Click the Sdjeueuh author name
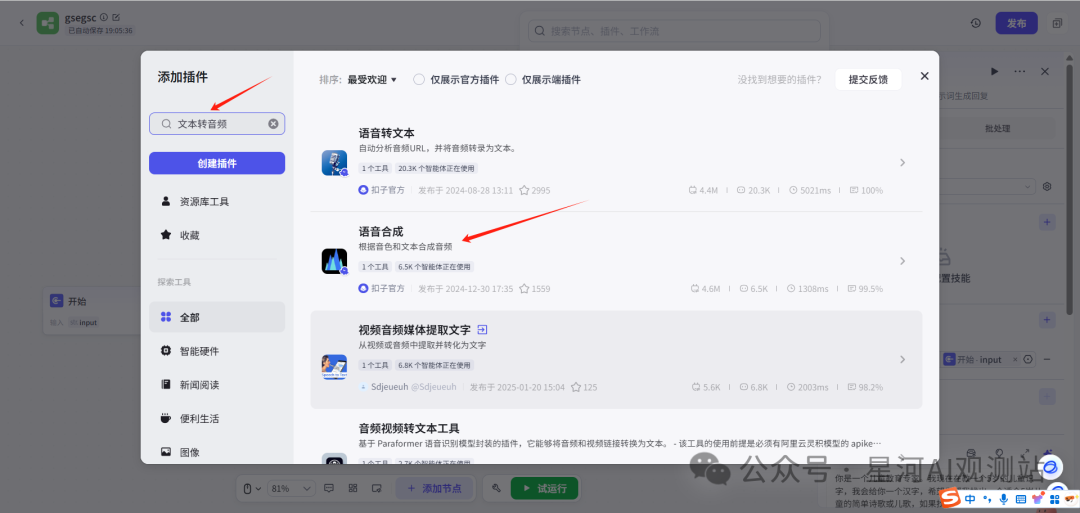Screen dimensions: 1080x513 point(389,387)
